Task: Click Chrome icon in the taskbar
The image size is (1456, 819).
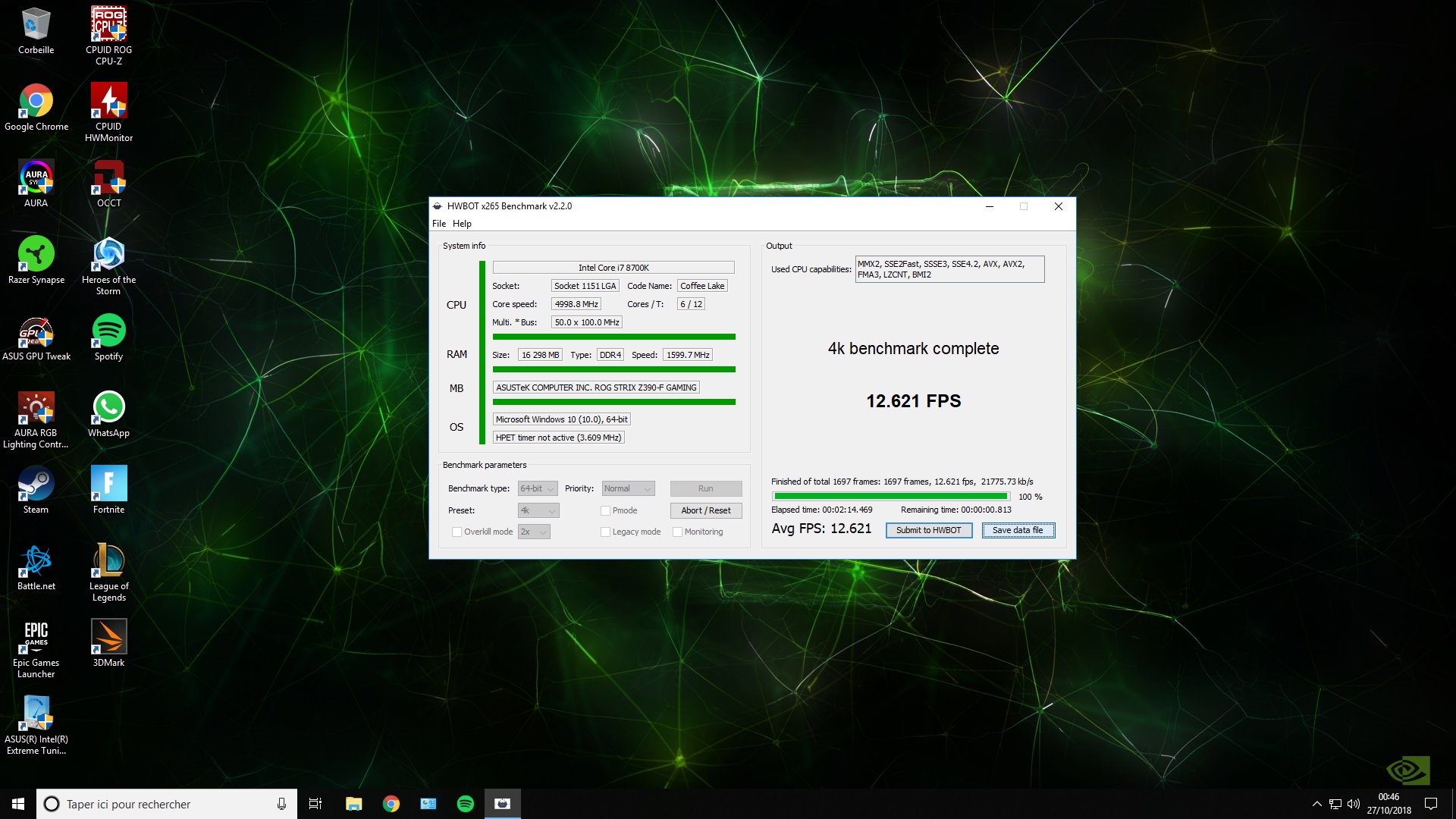Action: [391, 804]
